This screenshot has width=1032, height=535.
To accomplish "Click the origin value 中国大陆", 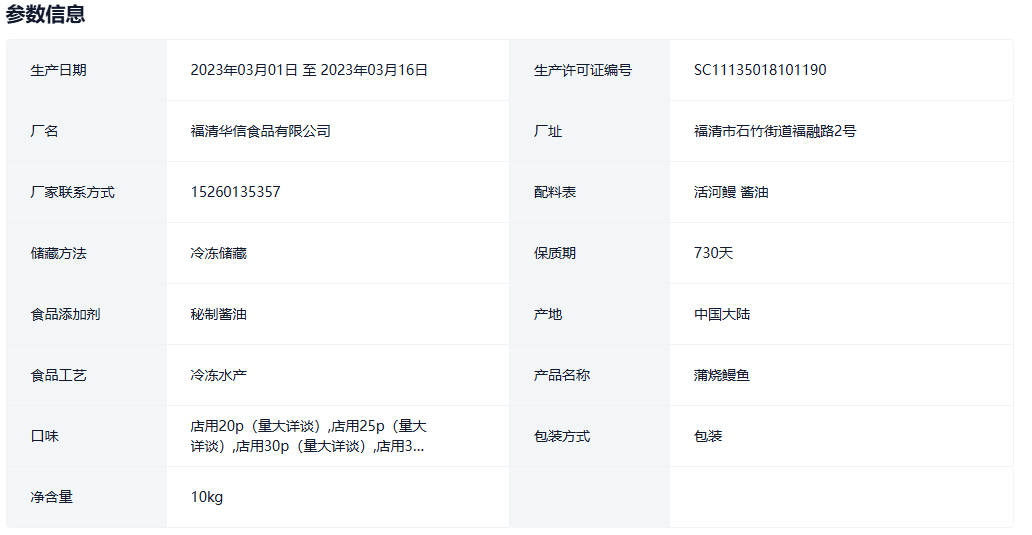I will [x=722, y=314].
